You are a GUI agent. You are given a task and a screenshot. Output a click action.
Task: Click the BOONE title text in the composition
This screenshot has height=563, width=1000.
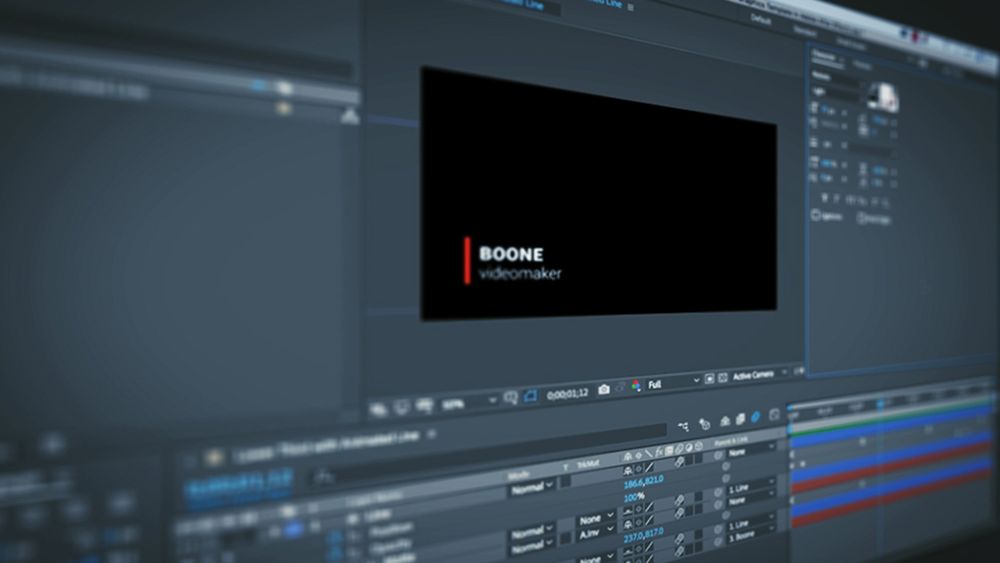click(511, 254)
